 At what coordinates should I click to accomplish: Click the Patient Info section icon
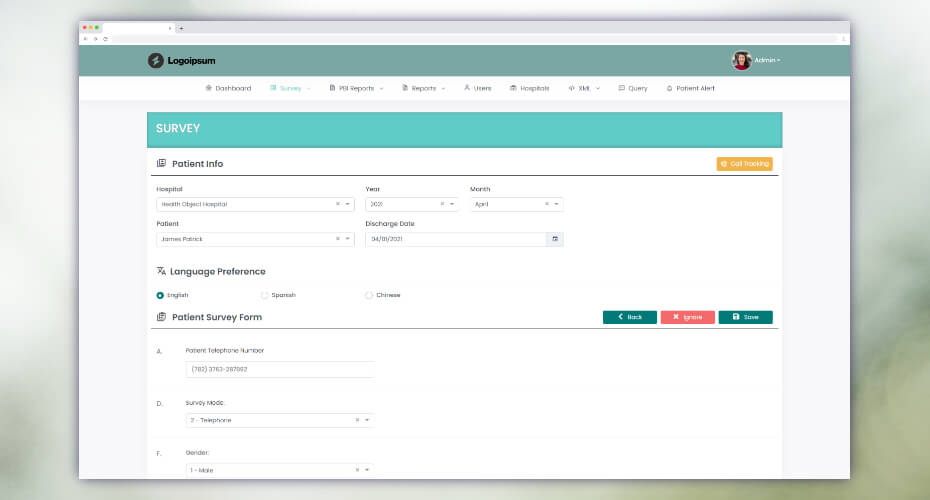(161, 163)
